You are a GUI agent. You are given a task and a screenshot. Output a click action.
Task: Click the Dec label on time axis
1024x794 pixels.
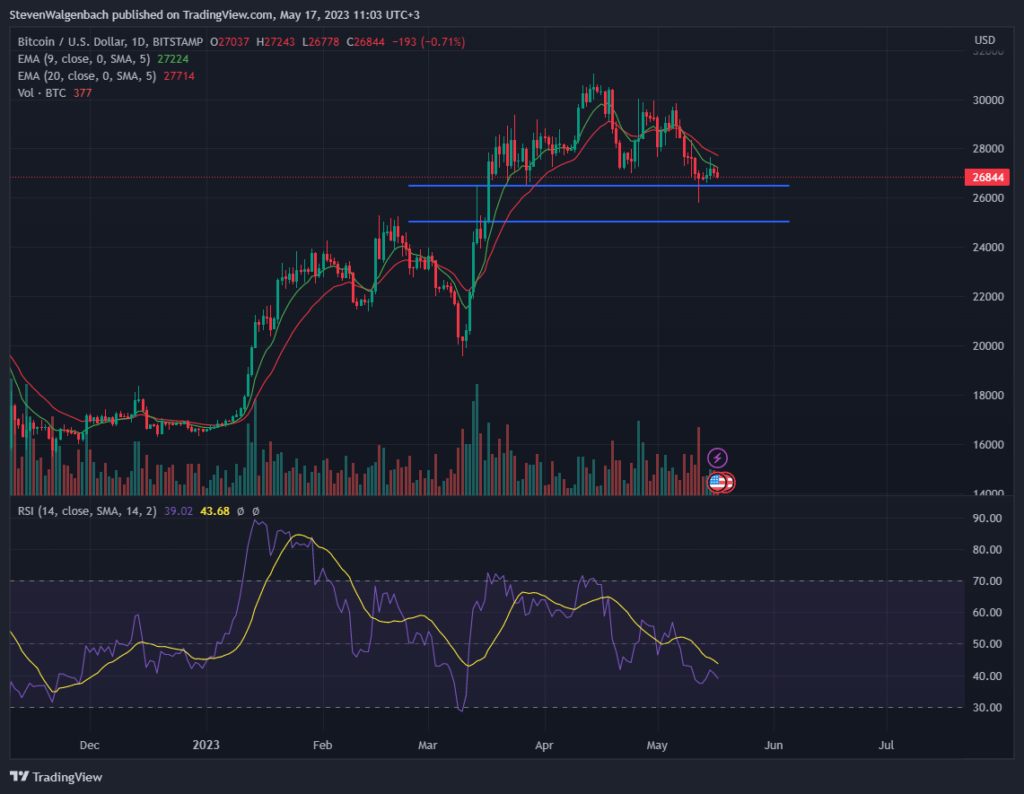point(89,745)
